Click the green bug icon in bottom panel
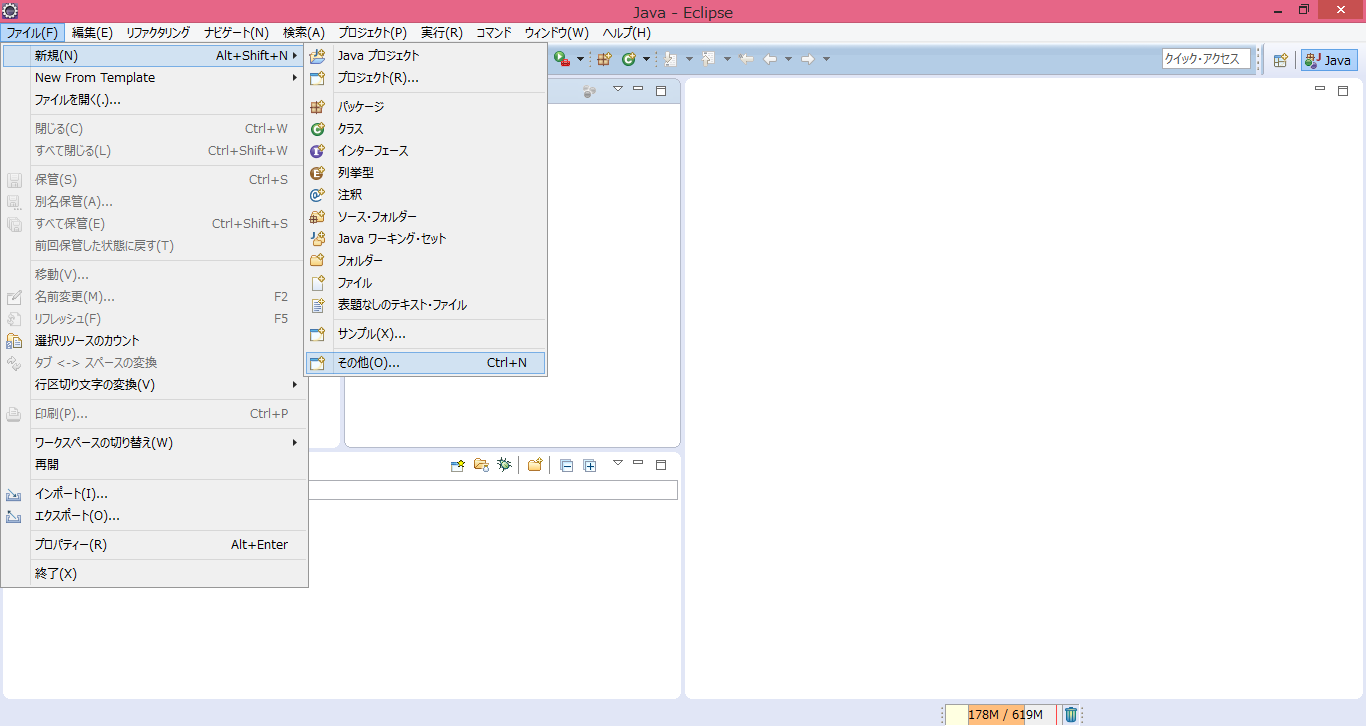The width and height of the screenshot is (1366, 726). tap(505, 465)
